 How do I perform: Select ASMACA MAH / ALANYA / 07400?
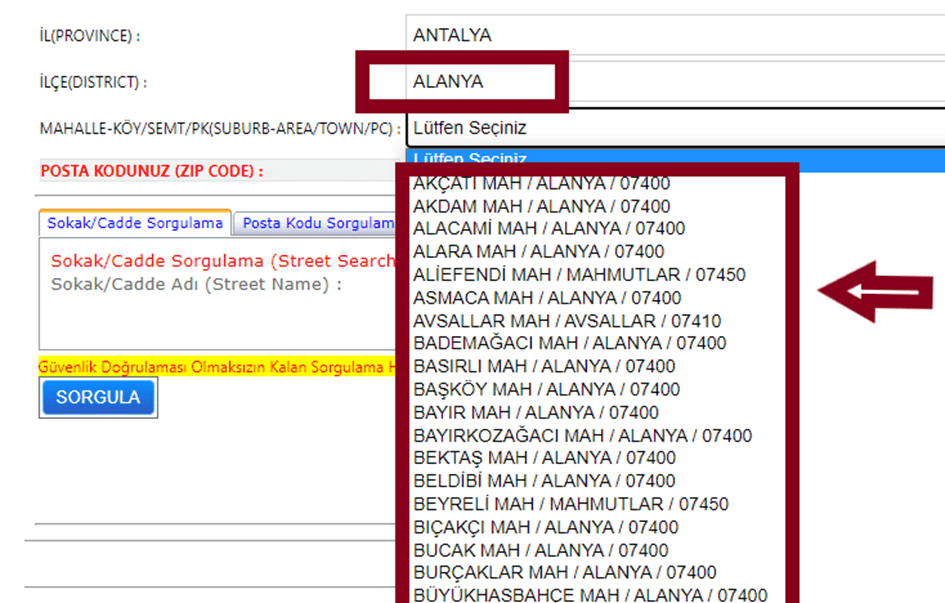[547, 298]
